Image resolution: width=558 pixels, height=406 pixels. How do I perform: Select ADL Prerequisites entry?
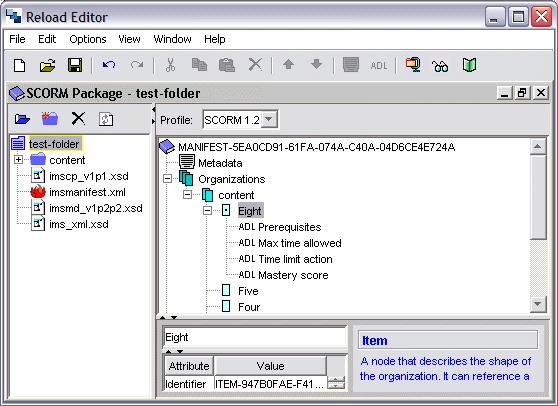pos(280,227)
